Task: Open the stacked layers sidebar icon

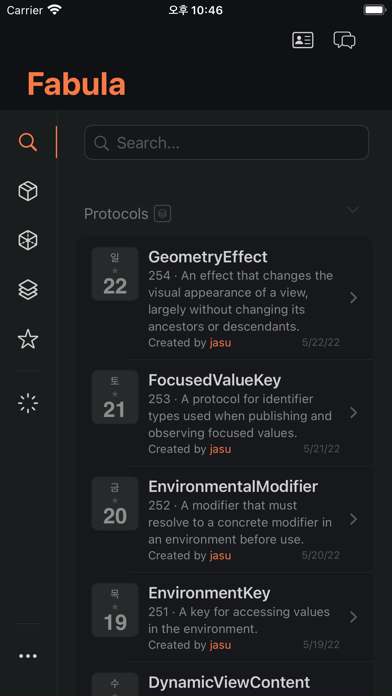Action: click(x=28, y=290)
